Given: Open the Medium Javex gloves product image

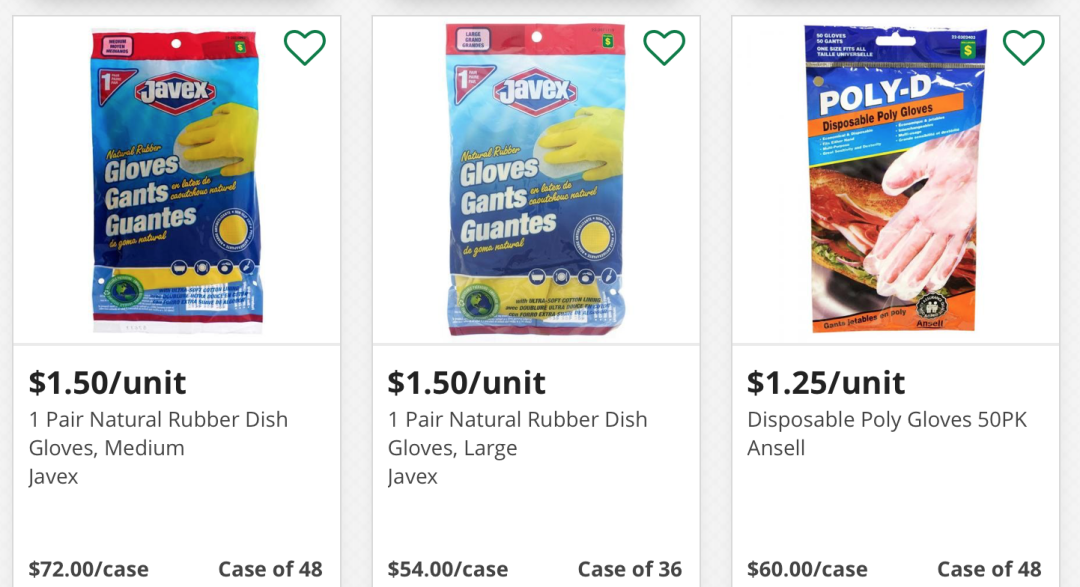Looking at the screenshot, I should (x=176, y=180).
